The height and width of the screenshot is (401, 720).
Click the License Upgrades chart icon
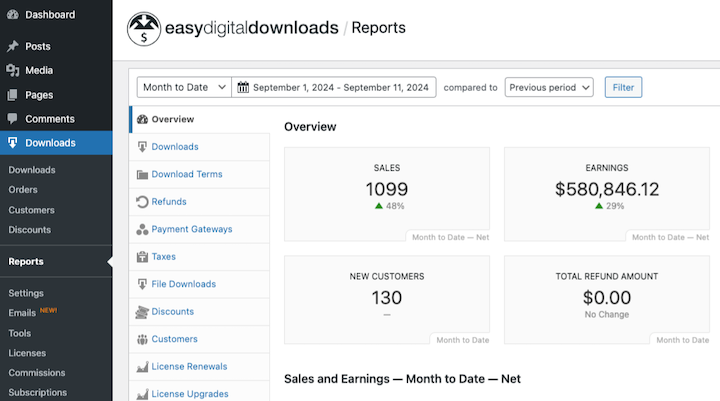pyautogui.click(x=142, y=394)
